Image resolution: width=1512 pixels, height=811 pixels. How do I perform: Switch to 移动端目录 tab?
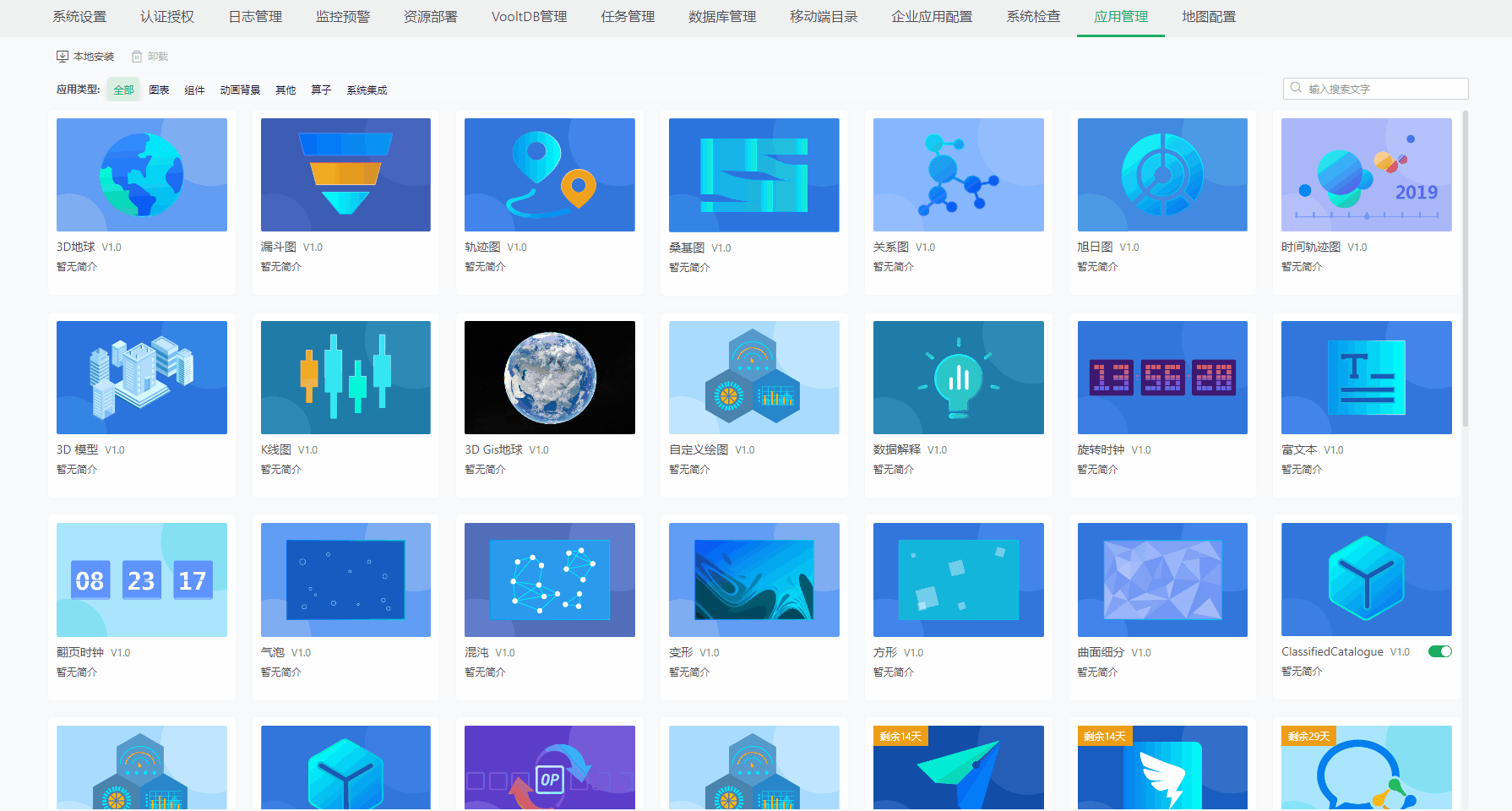[x=824, y=17]
